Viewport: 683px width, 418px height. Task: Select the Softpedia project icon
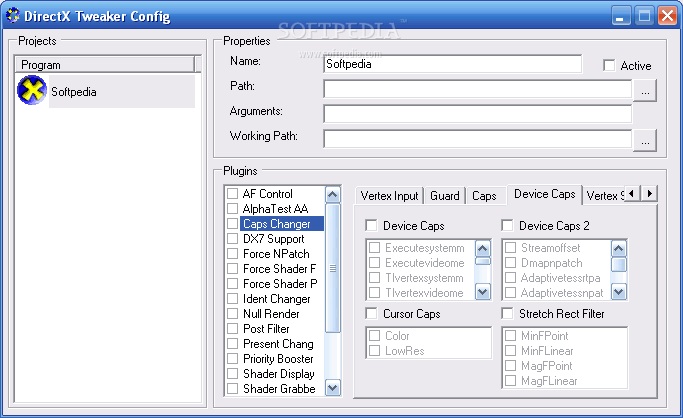(x=32, y=91)
